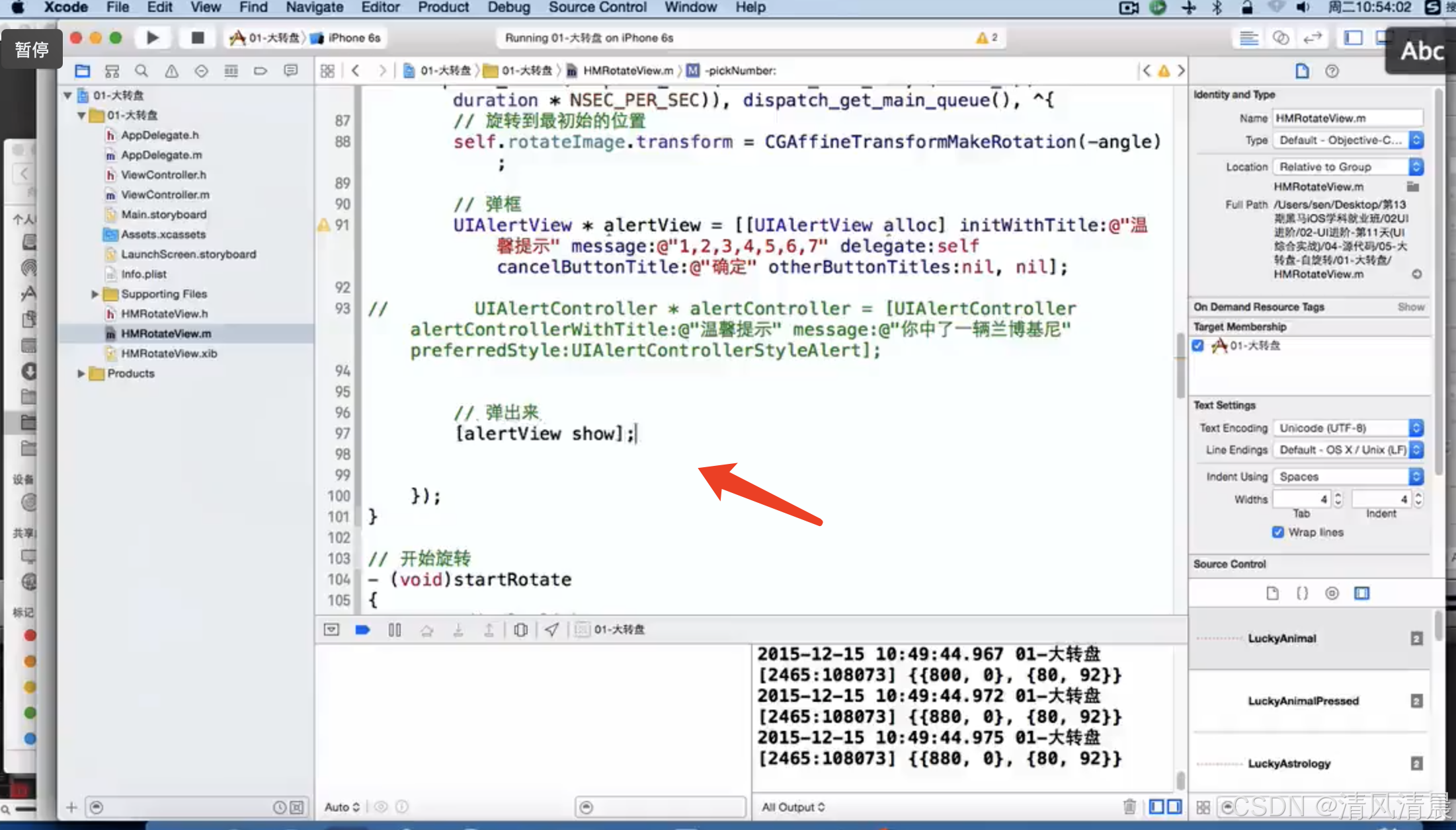Screen dimensions: 1456x830
Task: Click the Debug view hierarchy icon
Action: (520, 630)
